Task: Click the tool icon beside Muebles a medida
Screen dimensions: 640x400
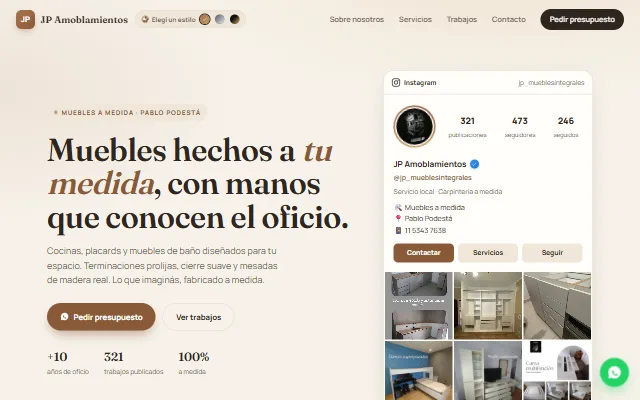Action: 398,207
